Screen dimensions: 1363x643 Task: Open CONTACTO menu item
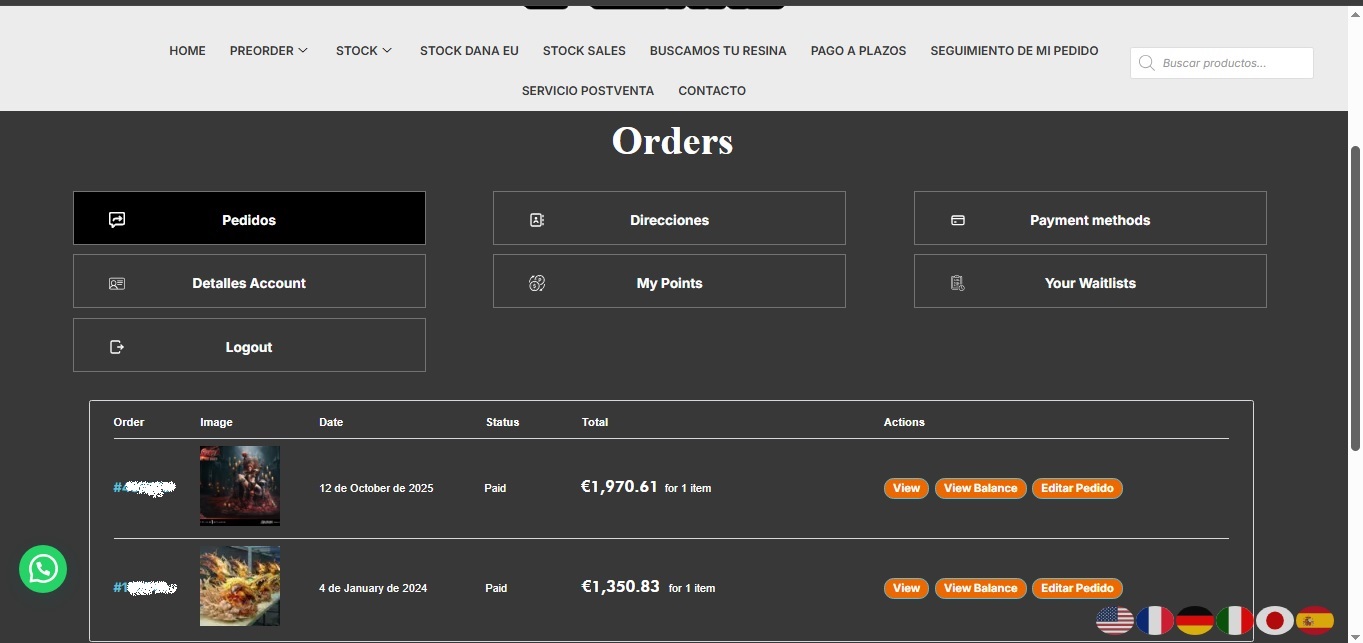(712, 90)
